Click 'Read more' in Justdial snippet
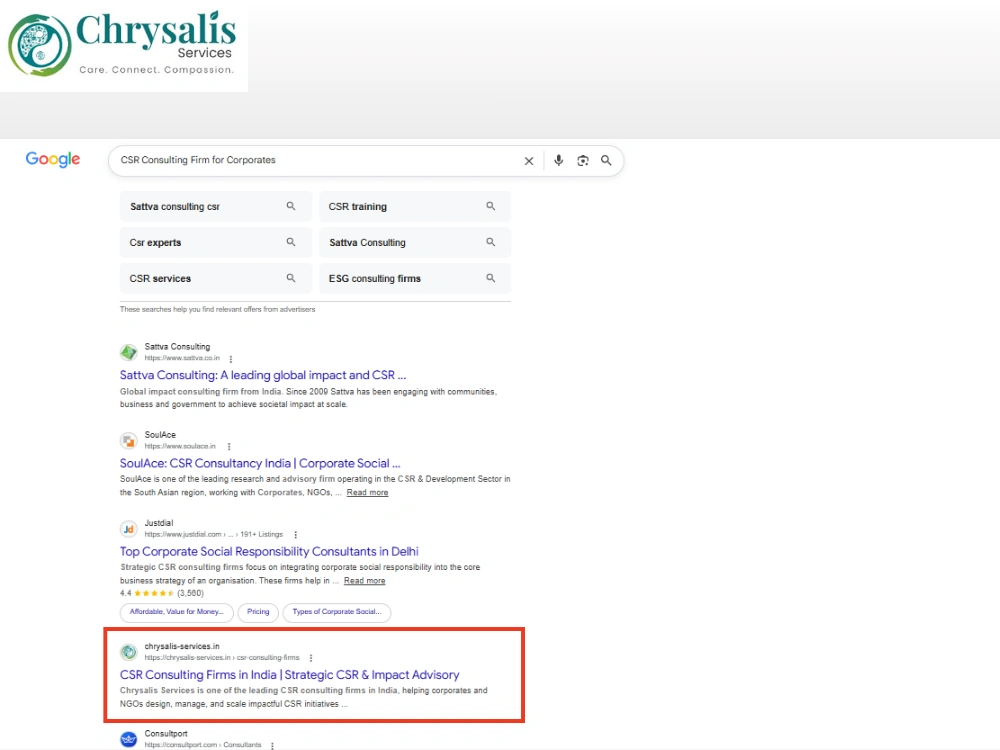Screen dimensions: 1000x750 click(364, 580)
